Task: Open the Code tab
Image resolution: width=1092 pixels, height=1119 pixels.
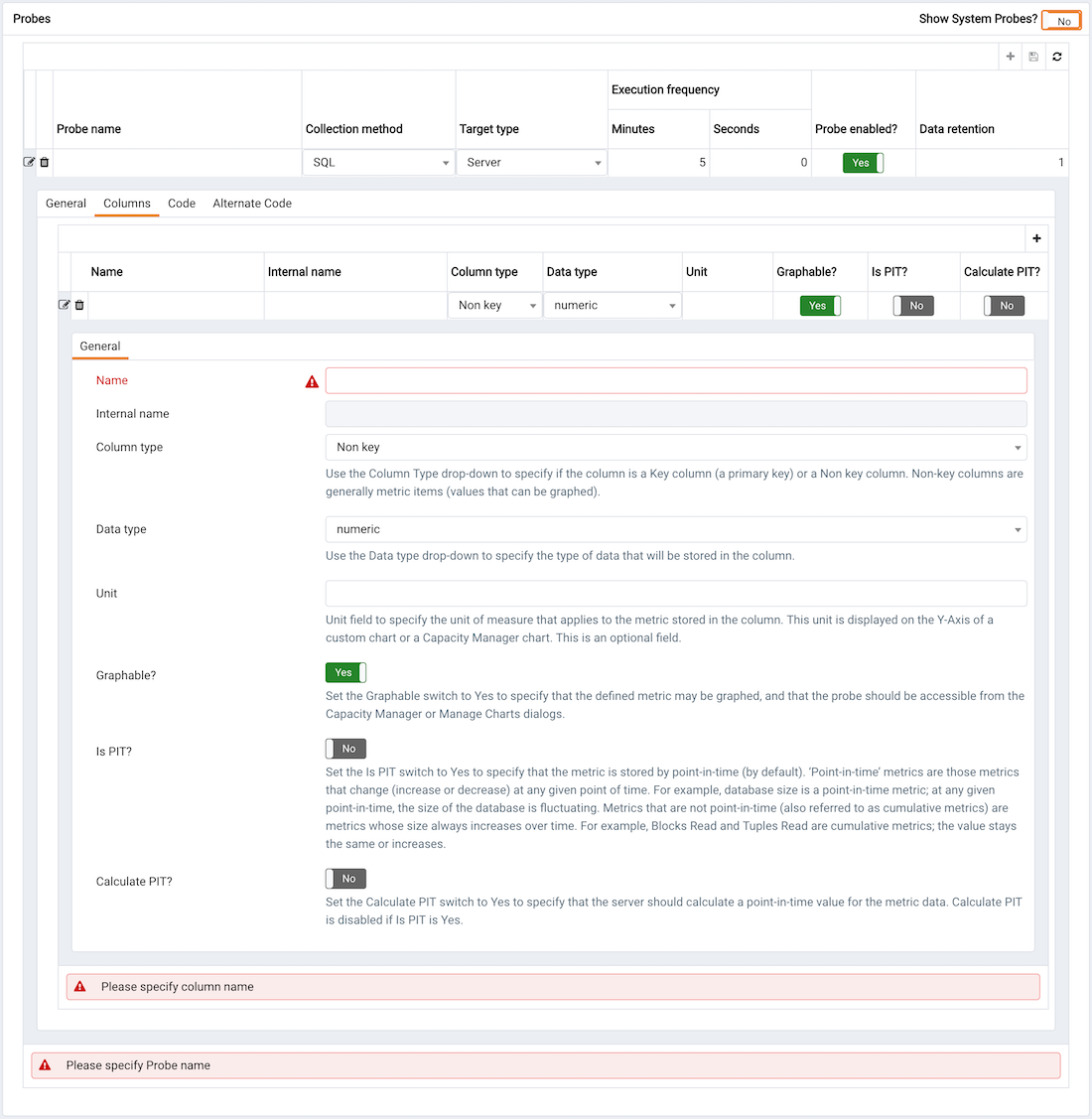Action: click(182, 204)
